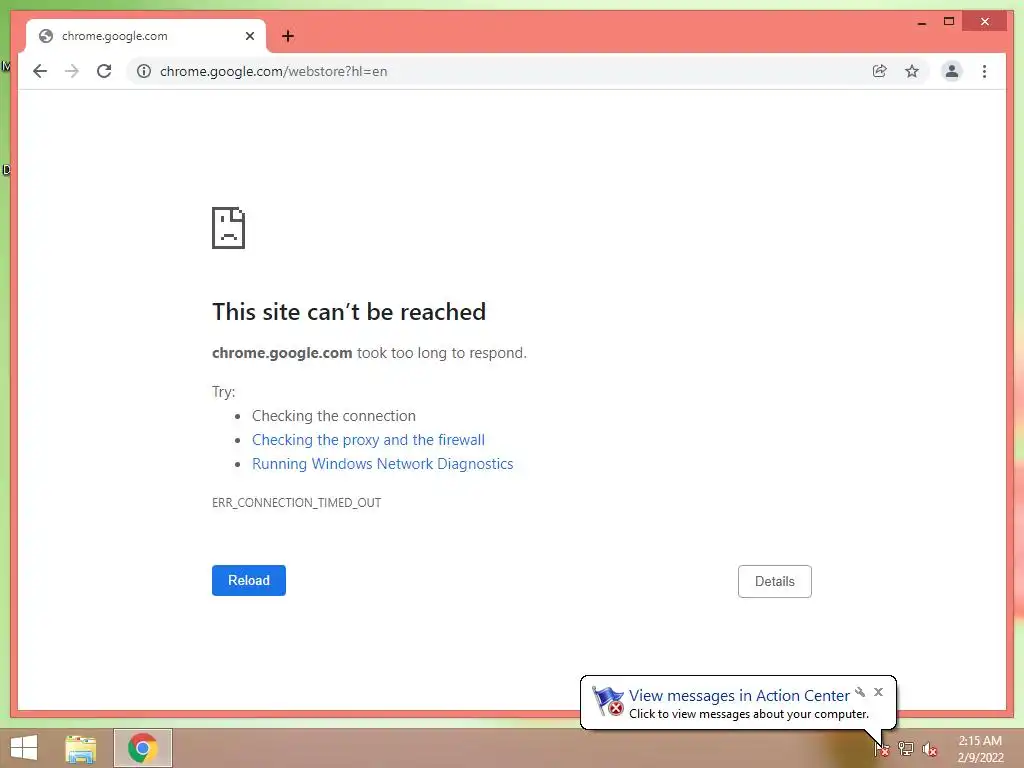Screen dimensions: 1024x768
Task: Open File Explorer from taskbar
Action: coord(80,748)
